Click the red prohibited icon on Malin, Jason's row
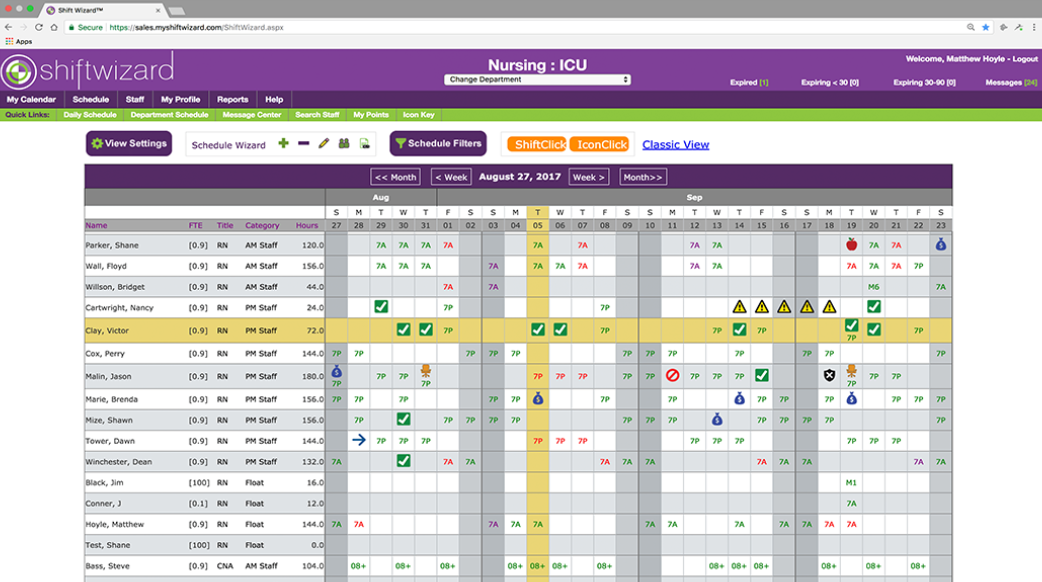 tap(672, 376)
